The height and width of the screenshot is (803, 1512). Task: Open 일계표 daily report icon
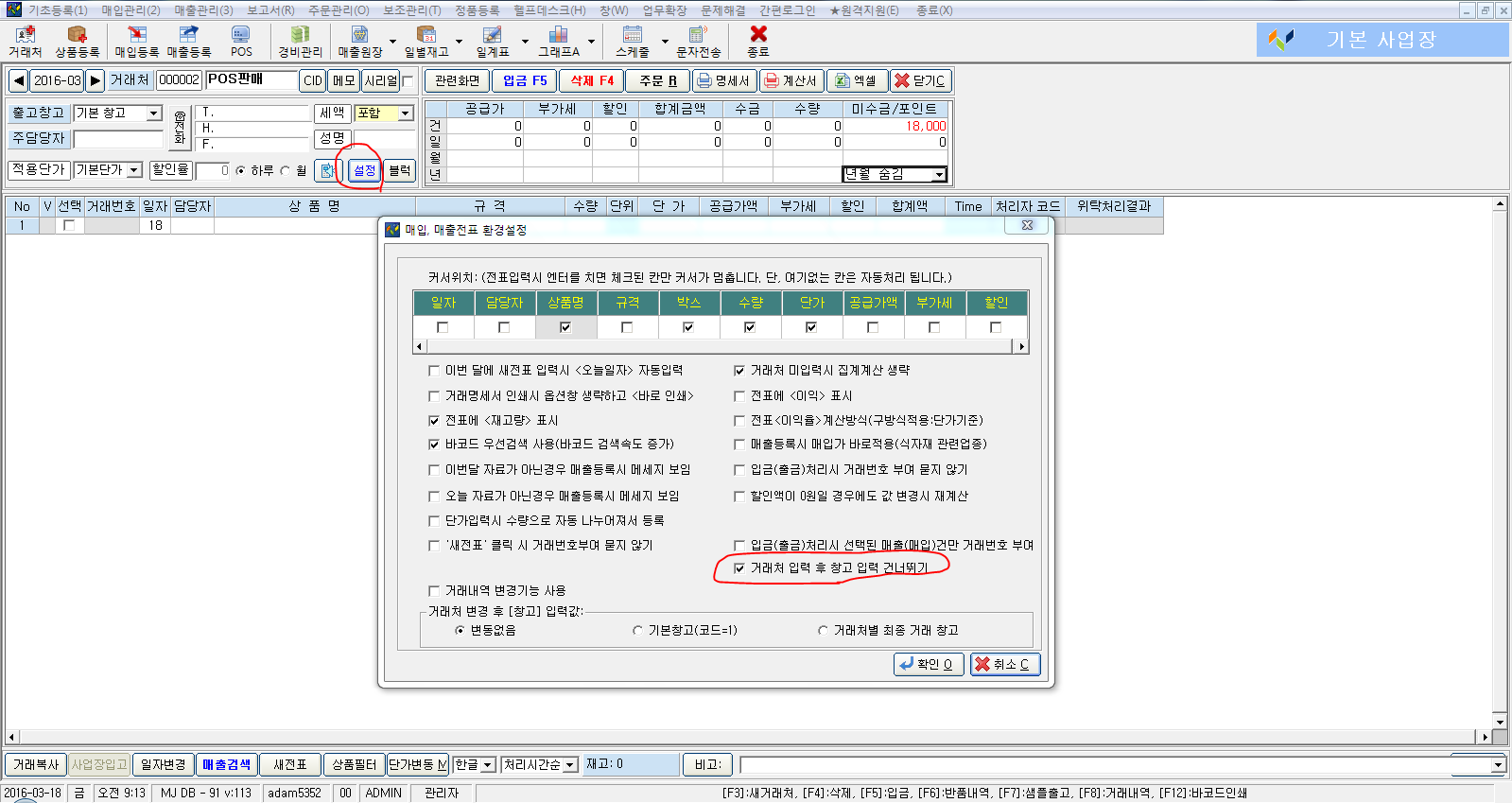click(x=492, y=42)
